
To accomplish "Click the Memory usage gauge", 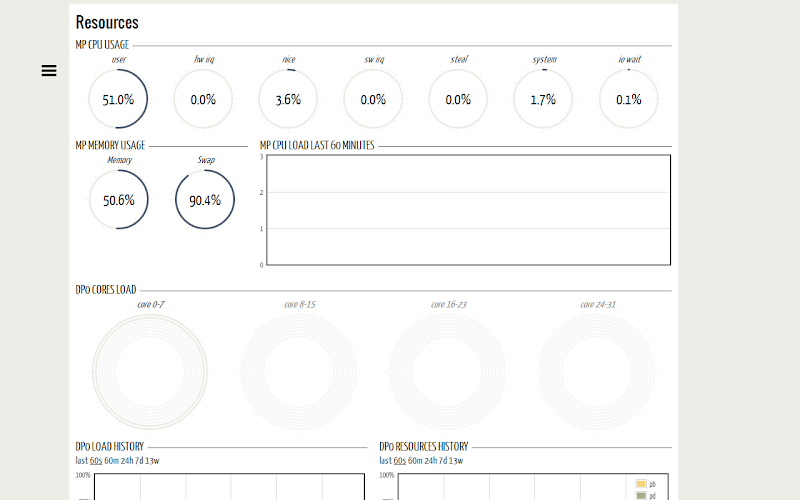I will click(x=119, y=199).
